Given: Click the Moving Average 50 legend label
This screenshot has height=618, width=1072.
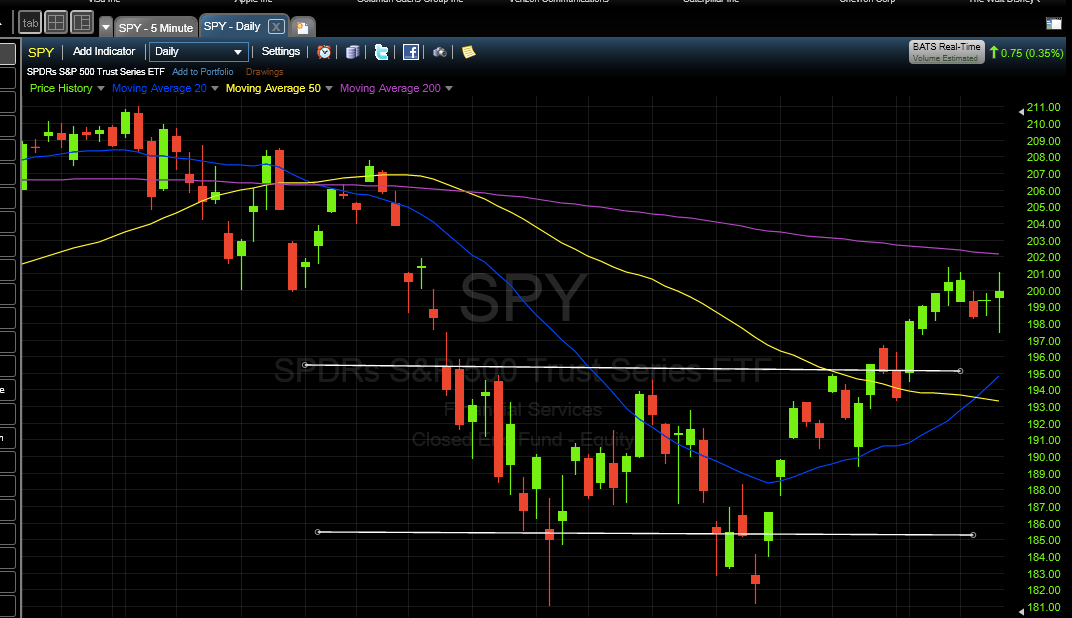Looking at the screenshot, I should coord(273,88).
